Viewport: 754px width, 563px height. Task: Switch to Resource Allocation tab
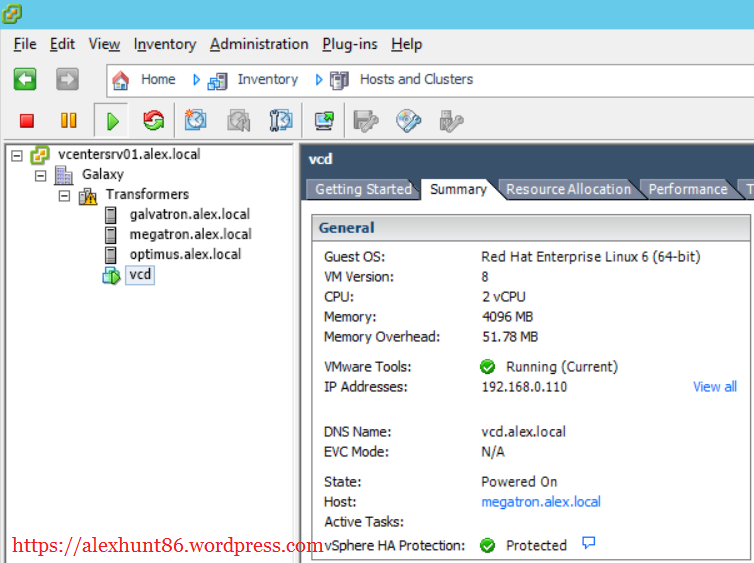[568, 189]
